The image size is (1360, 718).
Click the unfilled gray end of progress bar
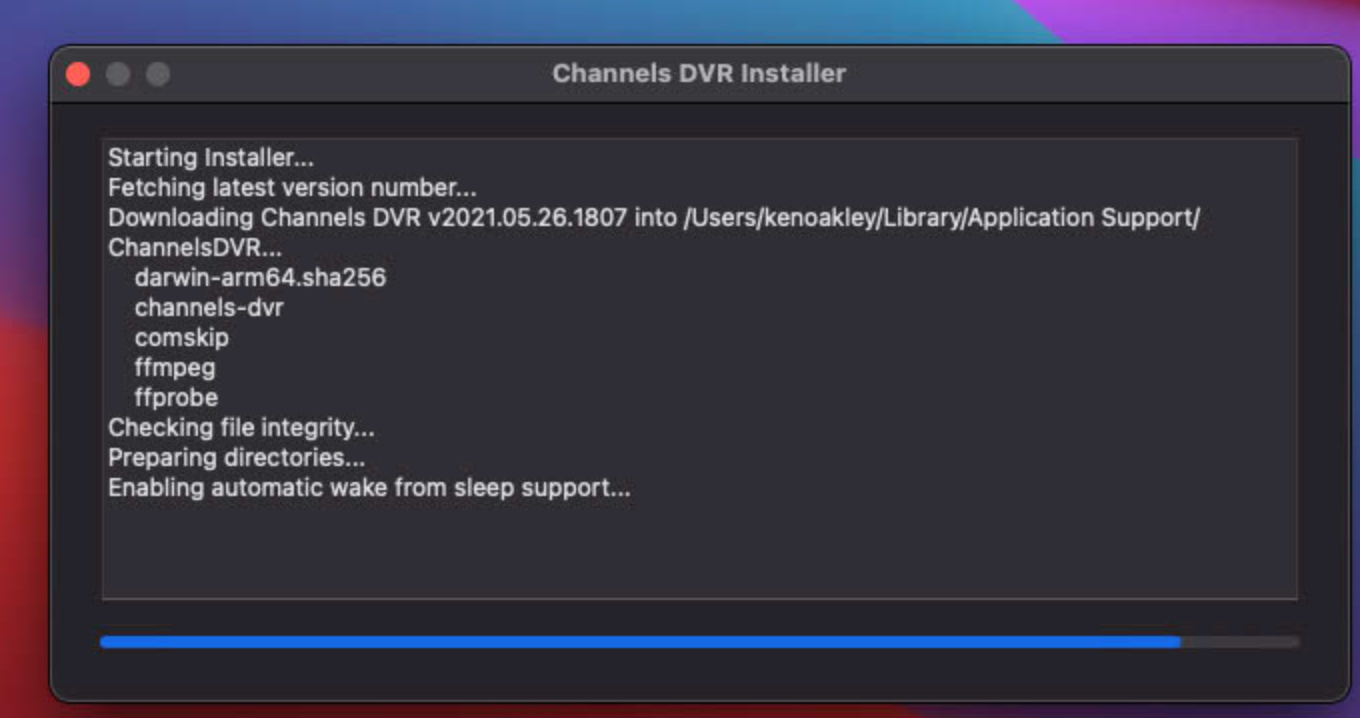coord(1240,642)
